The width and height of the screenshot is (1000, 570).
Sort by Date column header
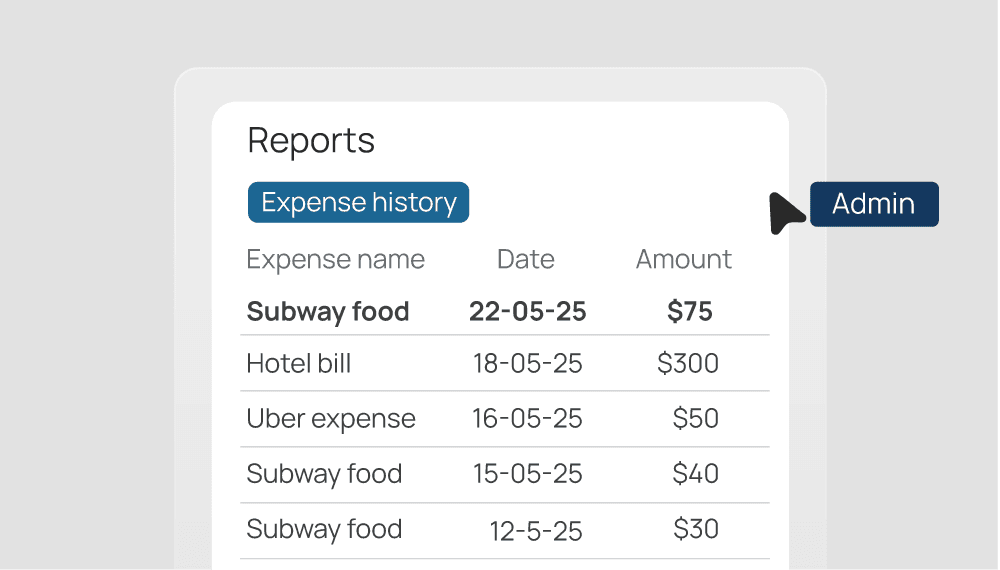coord(526,260)
